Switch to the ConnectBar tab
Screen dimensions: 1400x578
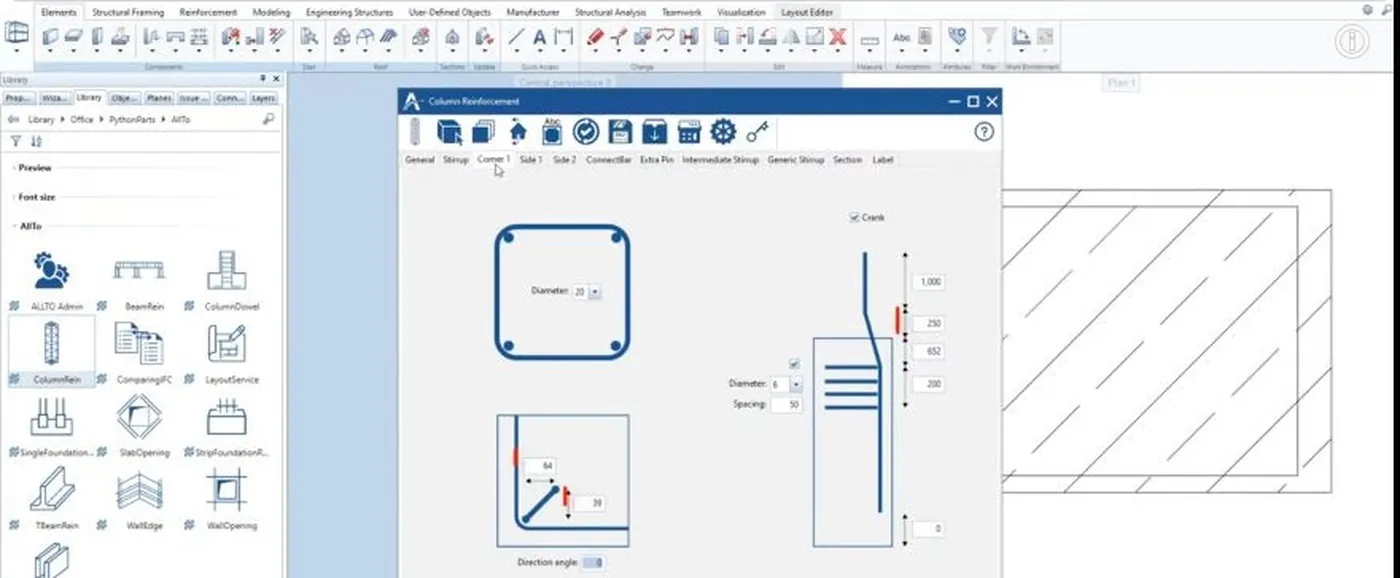[x=608, y=160]
